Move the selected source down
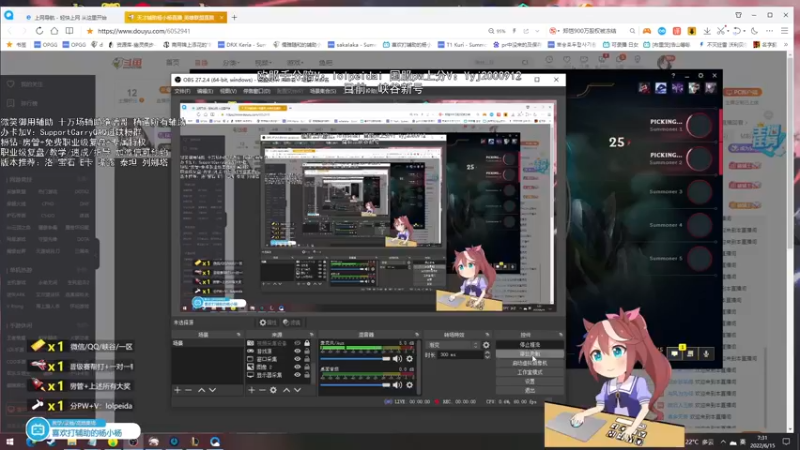This screenshot has width=800, height=450. 297,390
